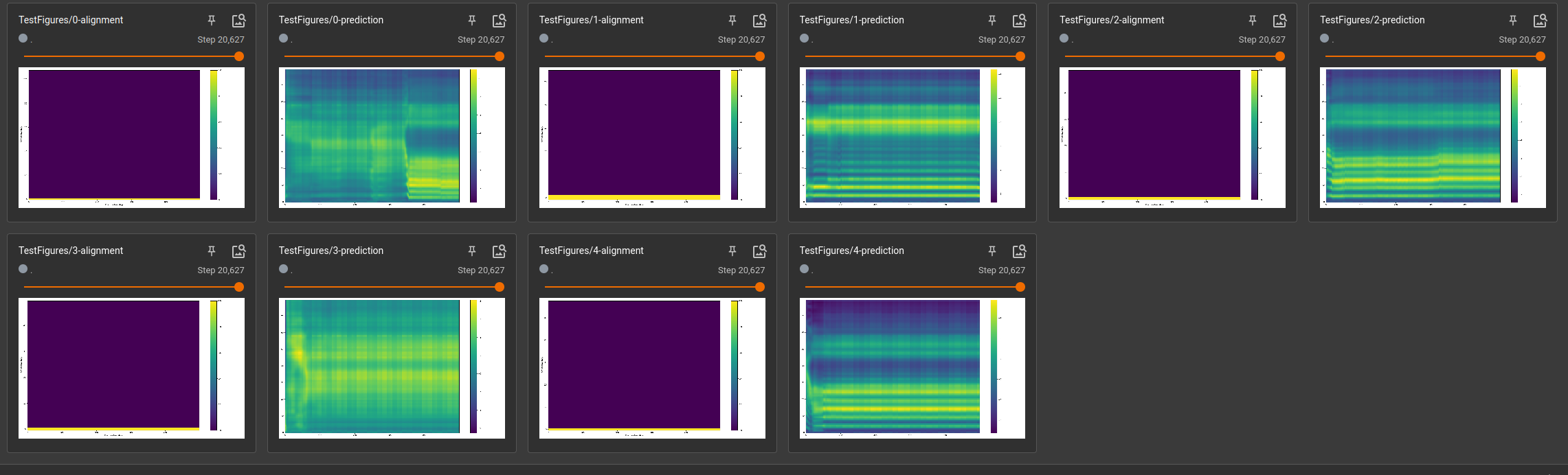Open the TestFigures/3-alignment plot image

[x=131, y=368]
